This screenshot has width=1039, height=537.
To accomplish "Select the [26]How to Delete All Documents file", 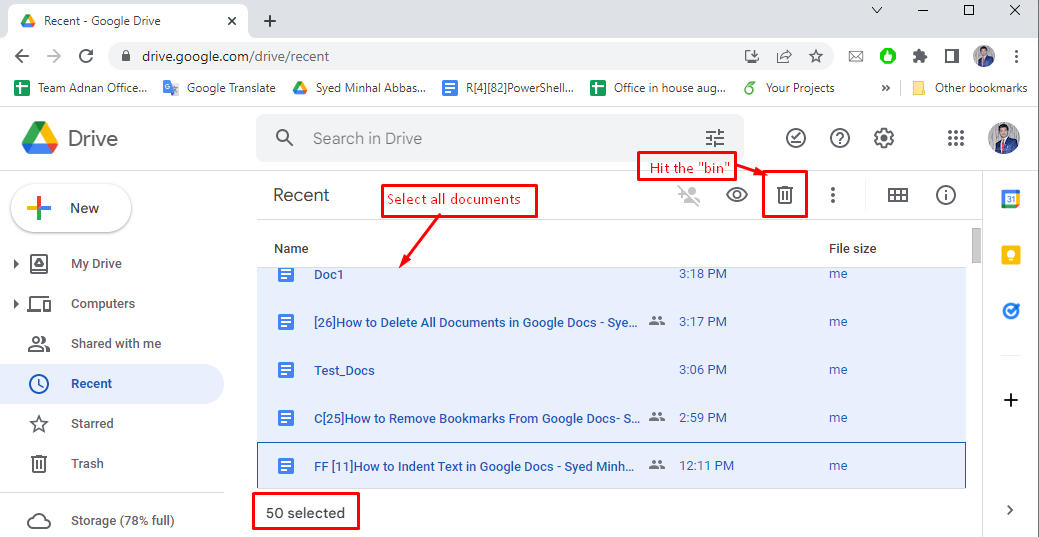I will [x=611, y=322].
